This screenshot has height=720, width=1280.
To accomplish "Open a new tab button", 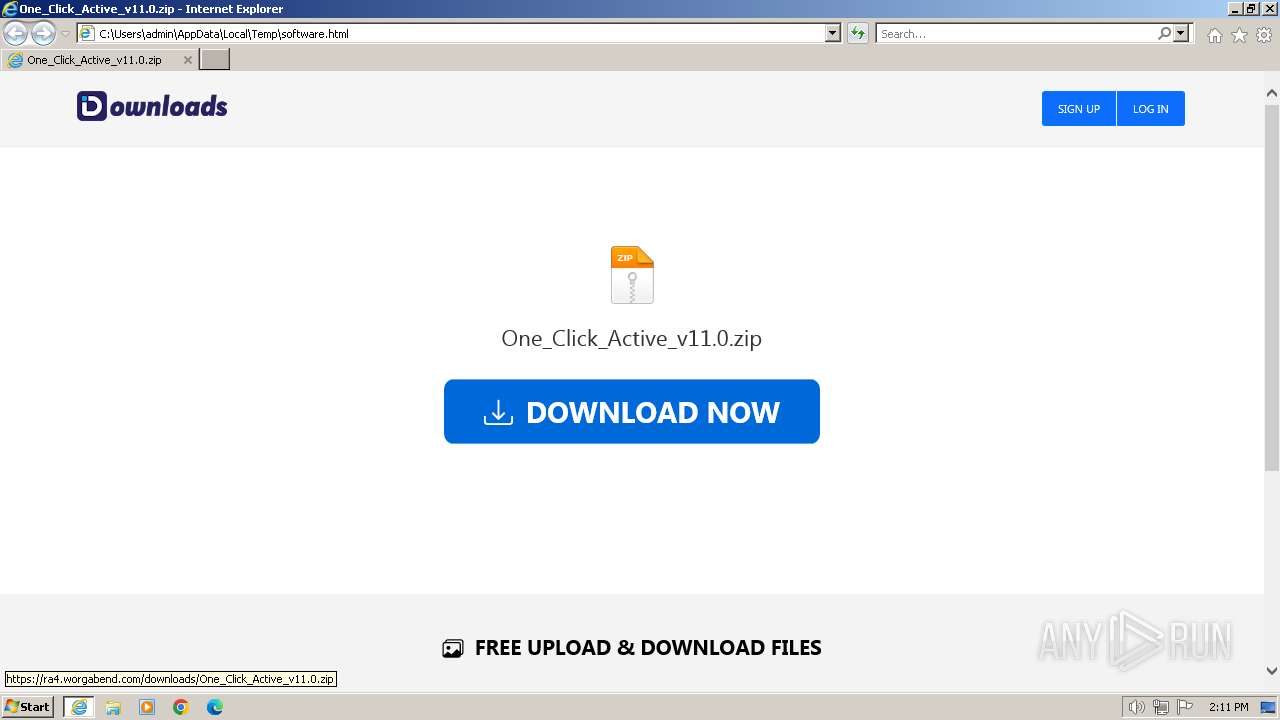I will (x=215, y=60).
